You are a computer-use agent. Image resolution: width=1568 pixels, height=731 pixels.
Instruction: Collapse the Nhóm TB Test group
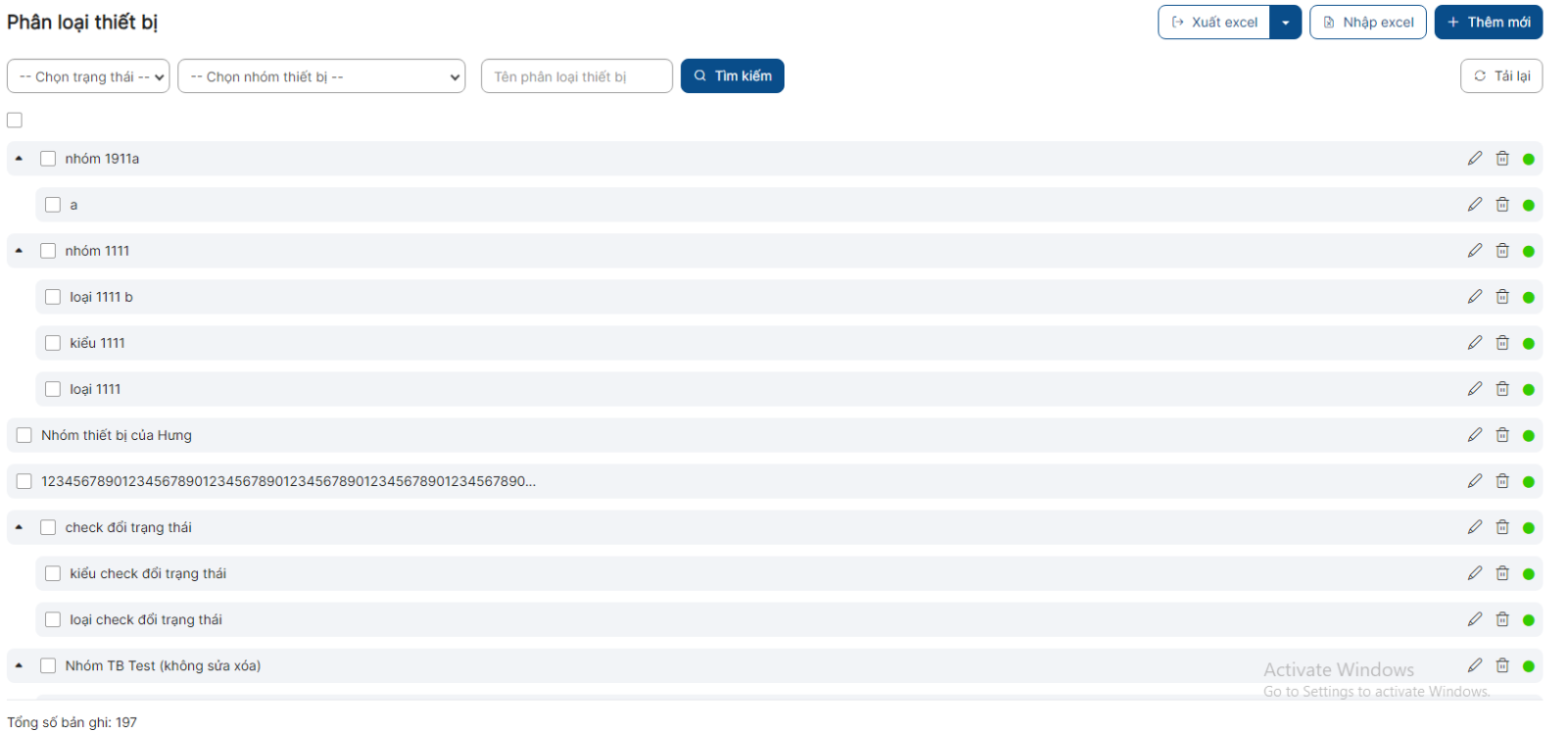[19, 665]
